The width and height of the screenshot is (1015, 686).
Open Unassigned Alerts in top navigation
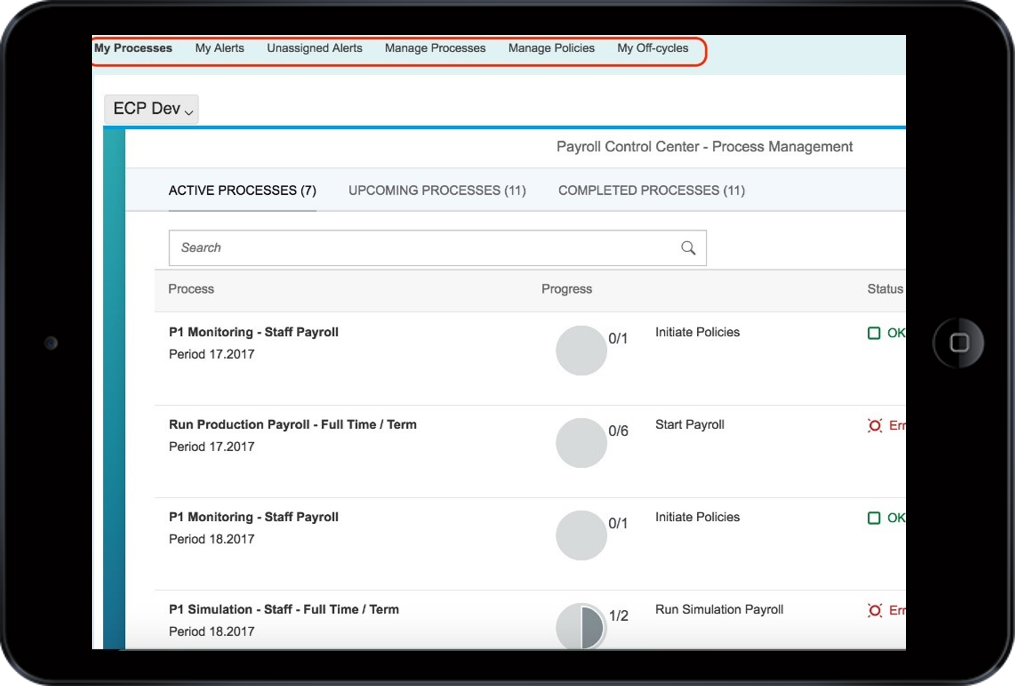pos(314,48)
